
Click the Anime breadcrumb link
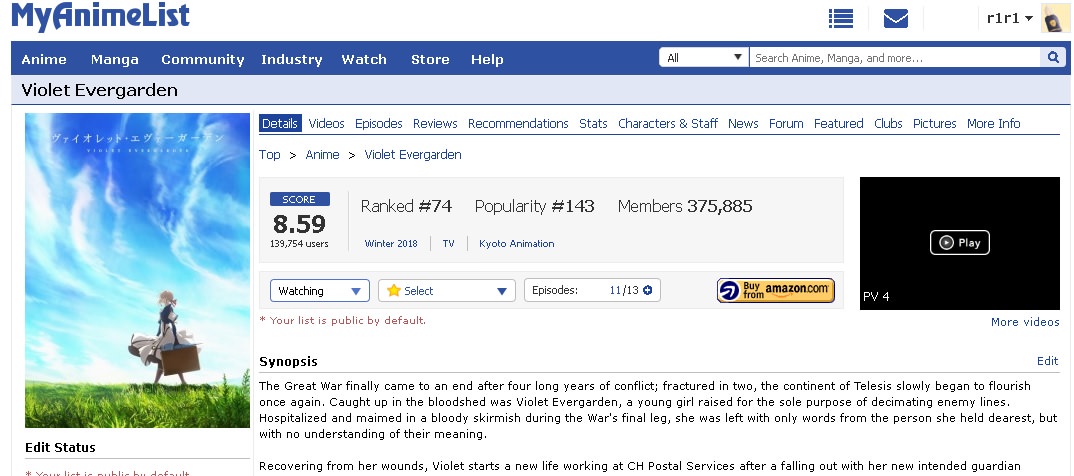[323, 155]
